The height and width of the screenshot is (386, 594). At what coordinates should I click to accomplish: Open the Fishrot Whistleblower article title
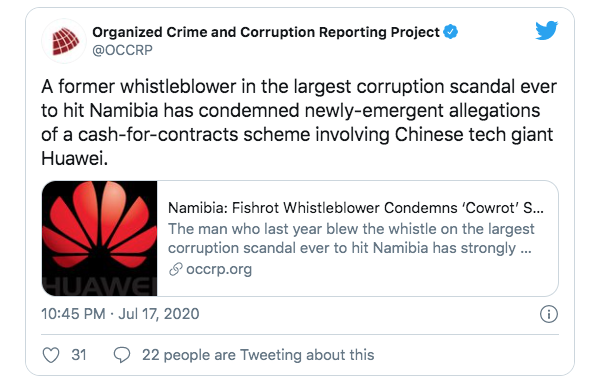(356, 208)
